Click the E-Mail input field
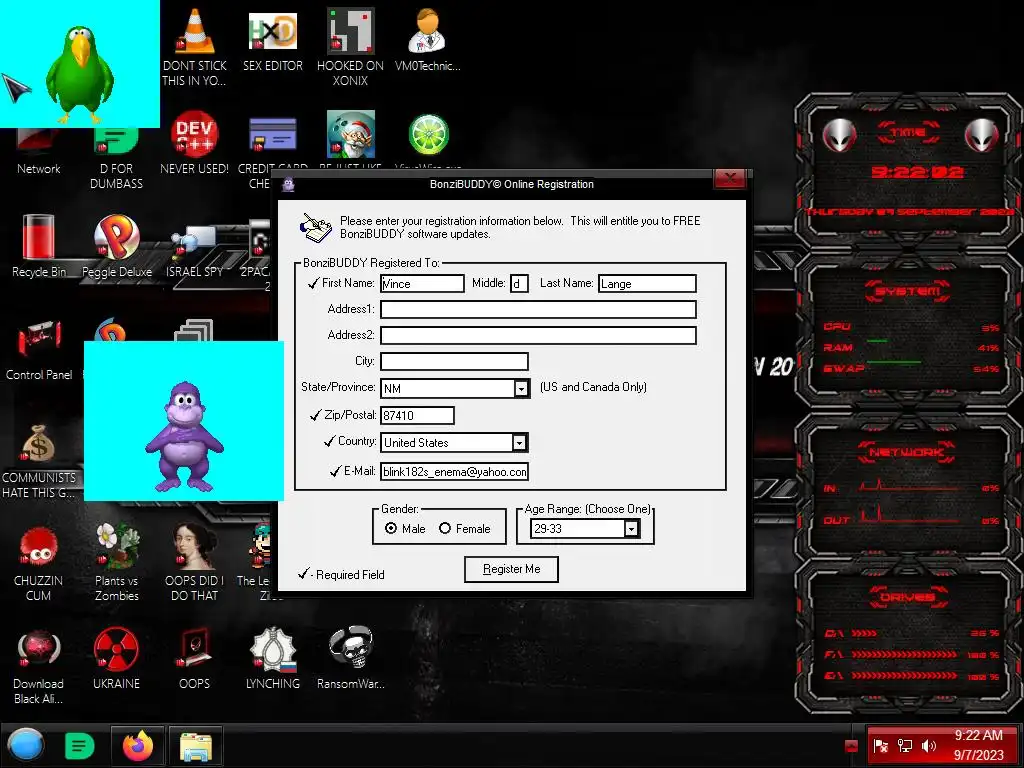 click(455, 472)
